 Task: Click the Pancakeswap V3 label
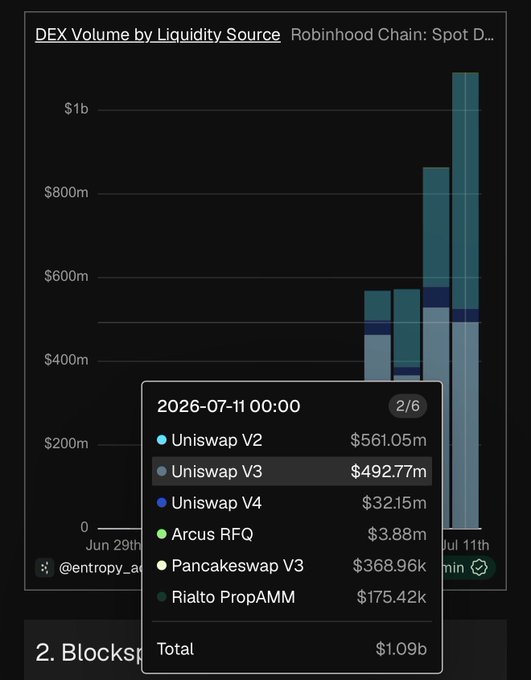(x=237, y=566)
